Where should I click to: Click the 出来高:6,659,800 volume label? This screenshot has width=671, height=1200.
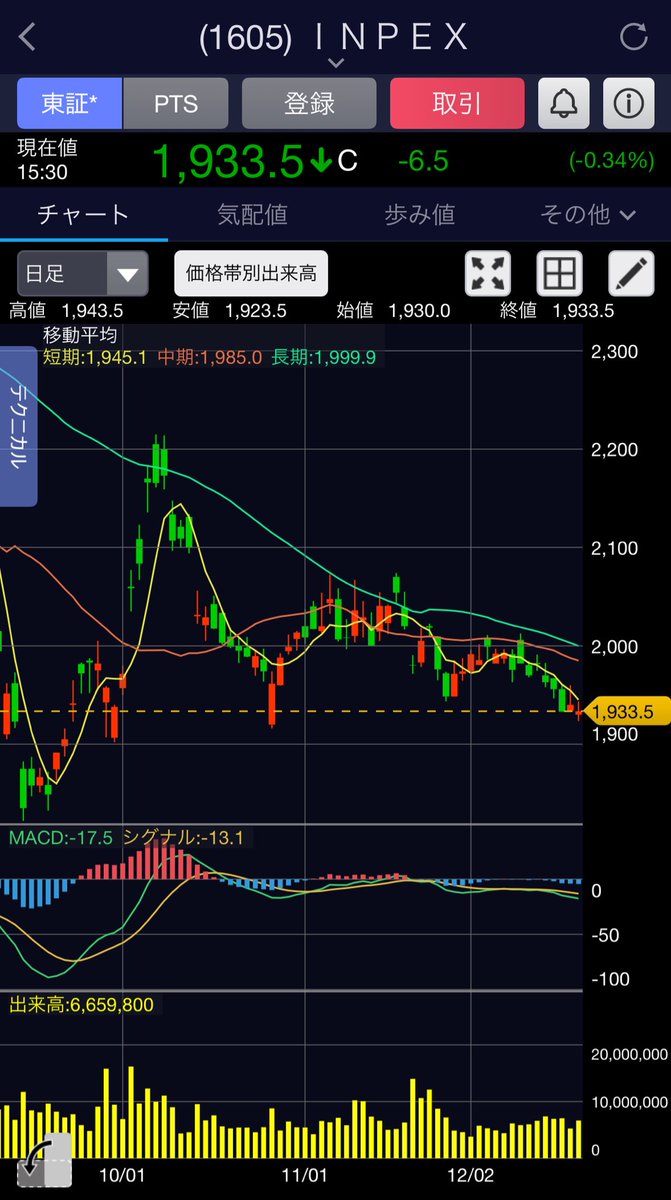pos(81,1004)
